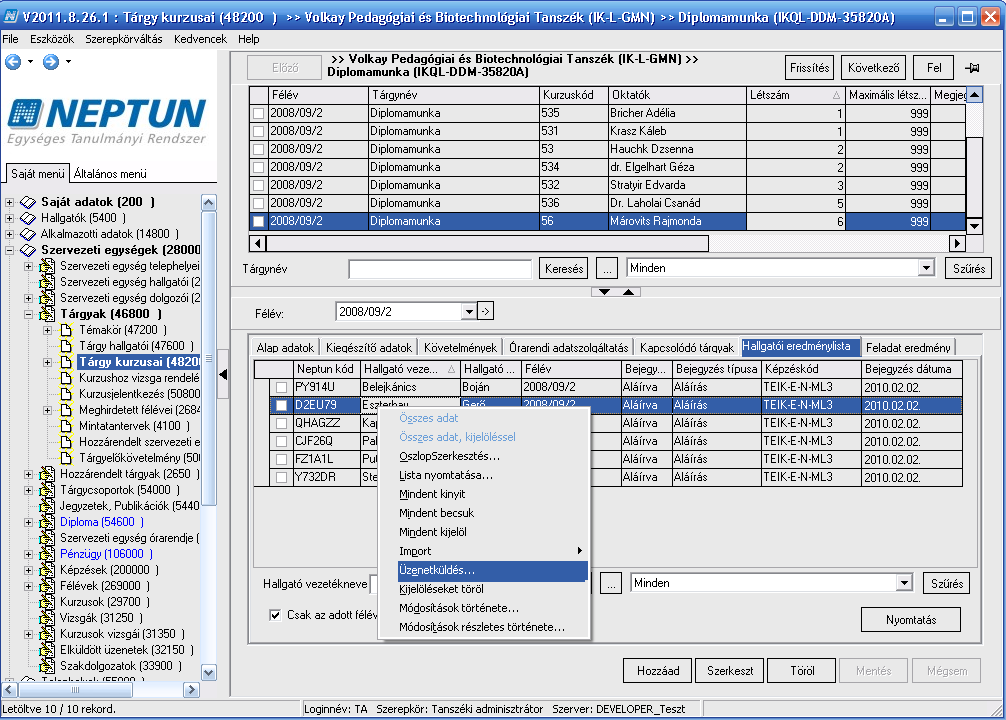Image resolution: width=1006 pixels, height=720 pixels.
Task: Check the box for course 53 Hauchk Dzsenna
Action: click(259, 150)
